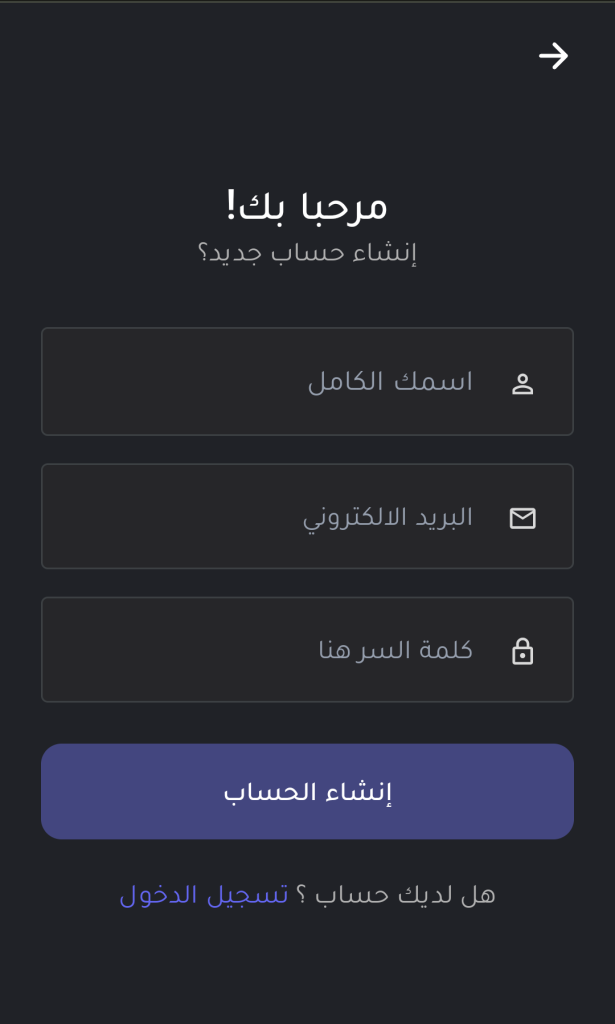
Task: Click the placeholder text كلمة السر هنا
Action: click(x=394, y=650)
